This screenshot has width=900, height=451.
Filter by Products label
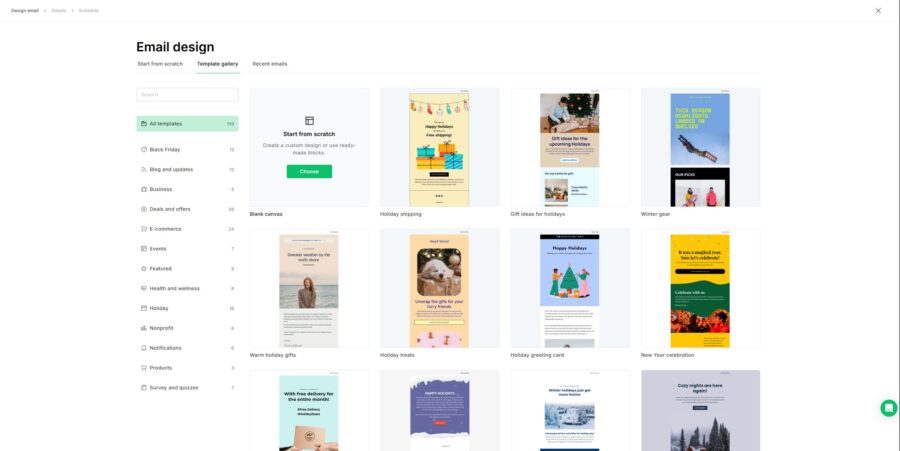(x=161, y=367)
